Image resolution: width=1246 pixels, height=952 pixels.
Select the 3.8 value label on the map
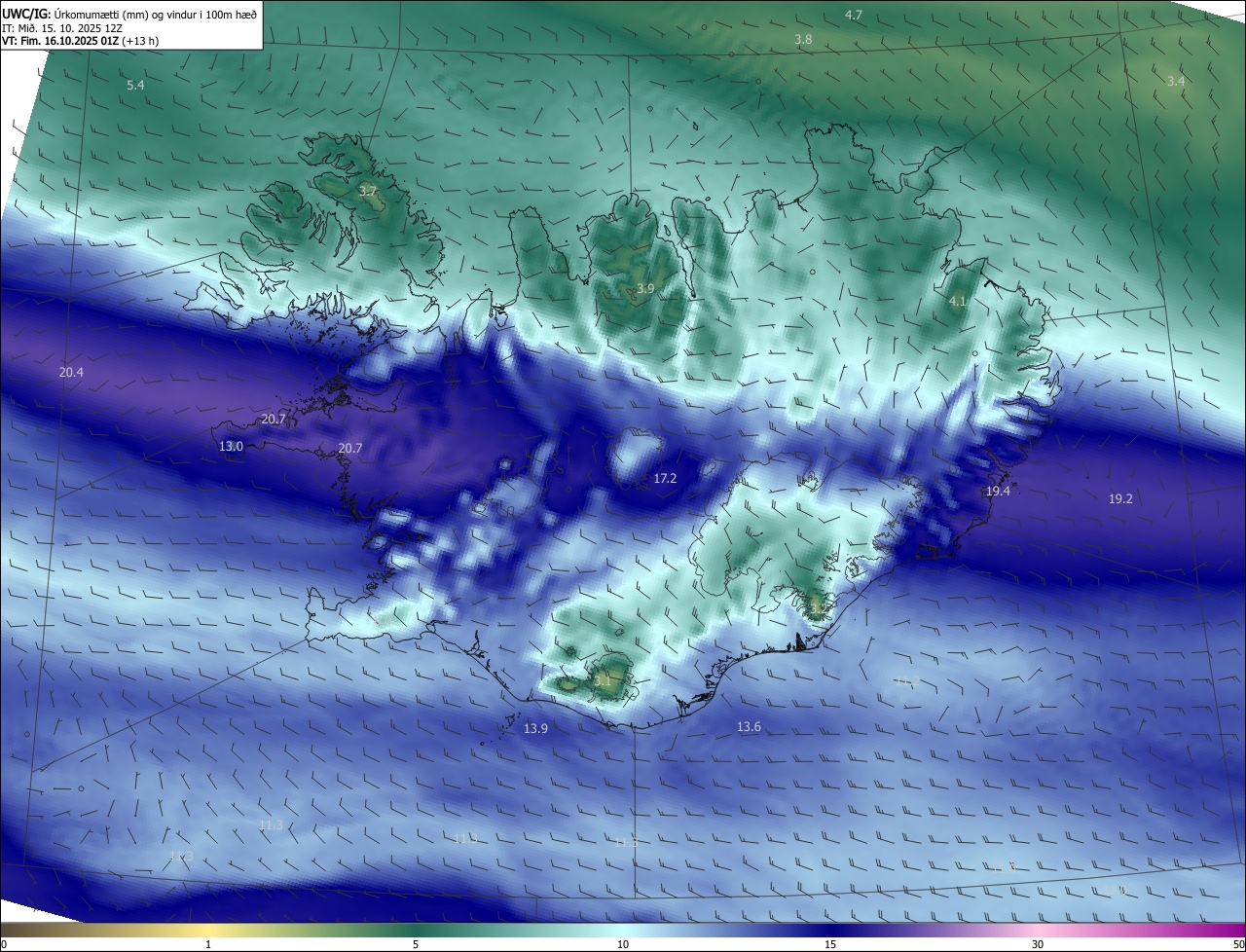click(803, 39)
